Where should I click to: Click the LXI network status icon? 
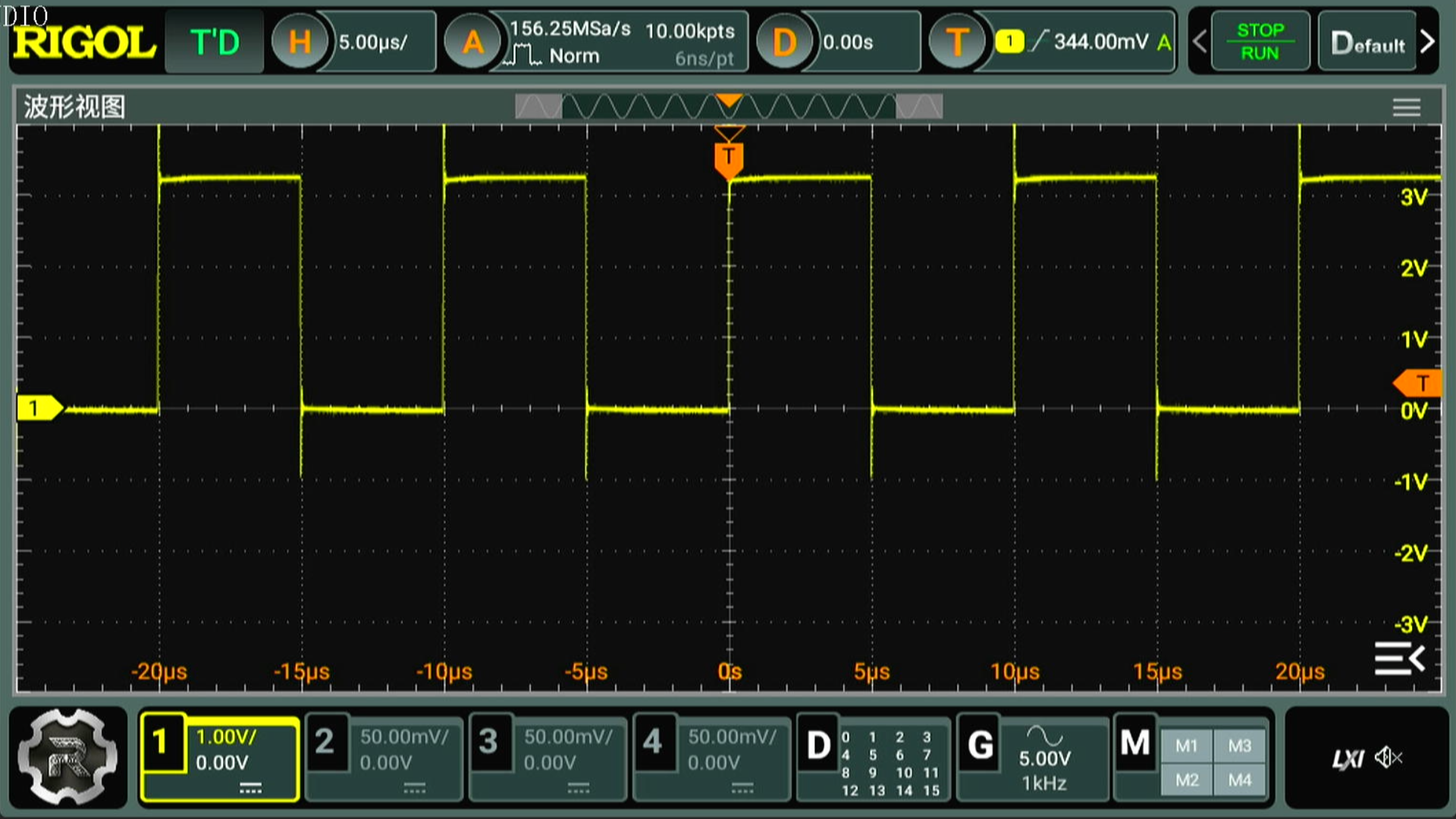click(x=1348, y=758)
